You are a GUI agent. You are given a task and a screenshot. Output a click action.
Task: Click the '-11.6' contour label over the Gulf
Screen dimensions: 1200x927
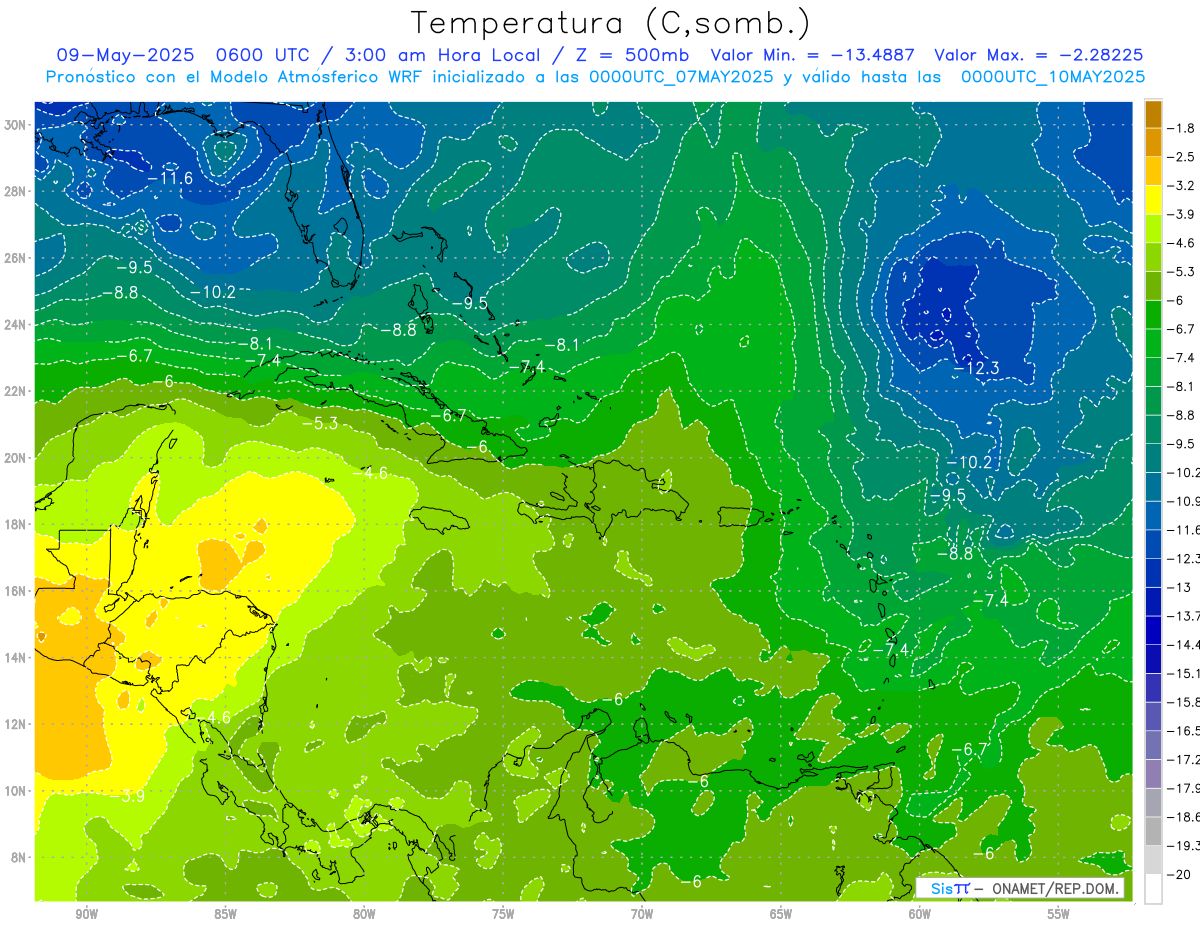(169, 178)
